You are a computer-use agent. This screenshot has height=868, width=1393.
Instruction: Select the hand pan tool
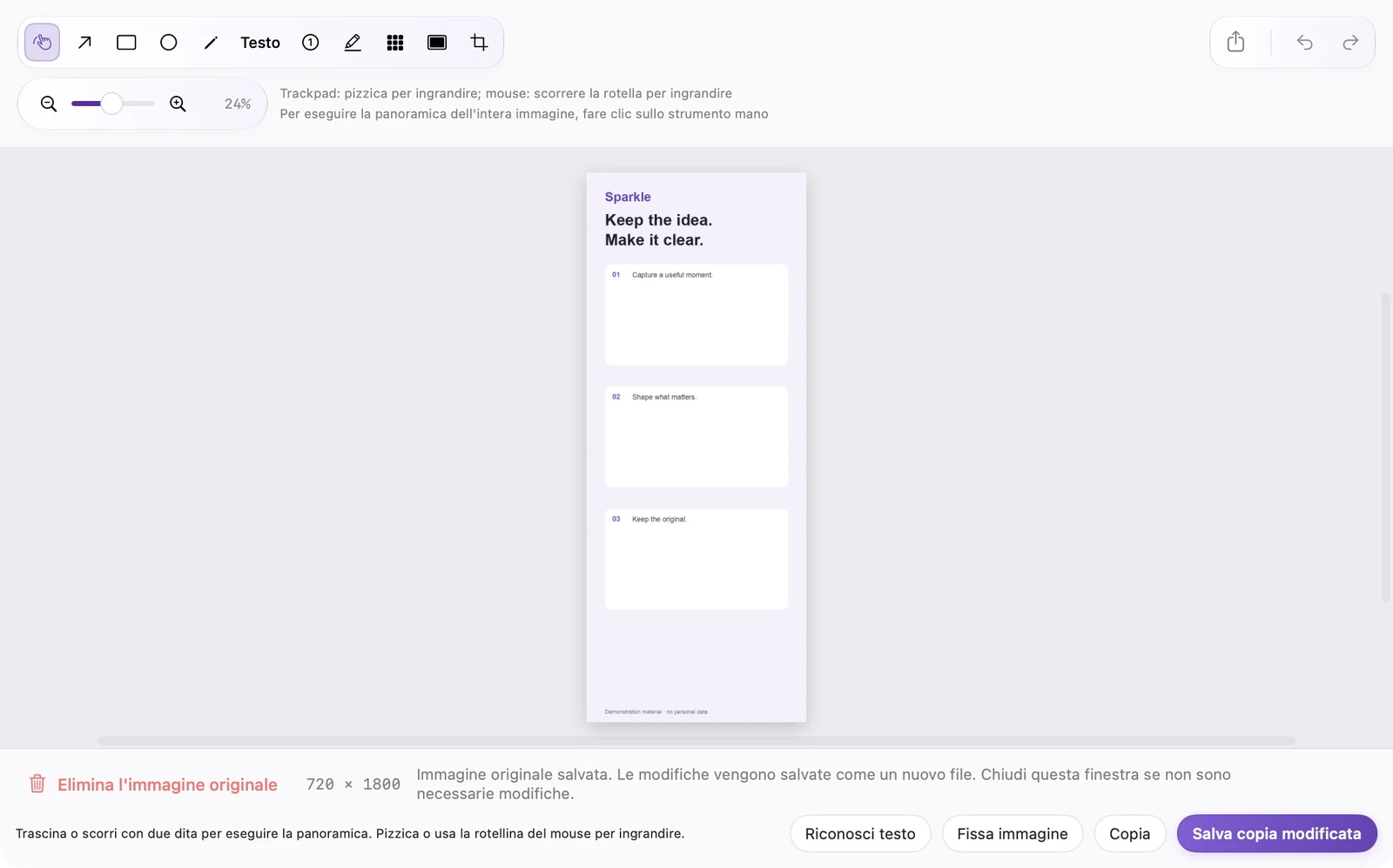[42, 43]
